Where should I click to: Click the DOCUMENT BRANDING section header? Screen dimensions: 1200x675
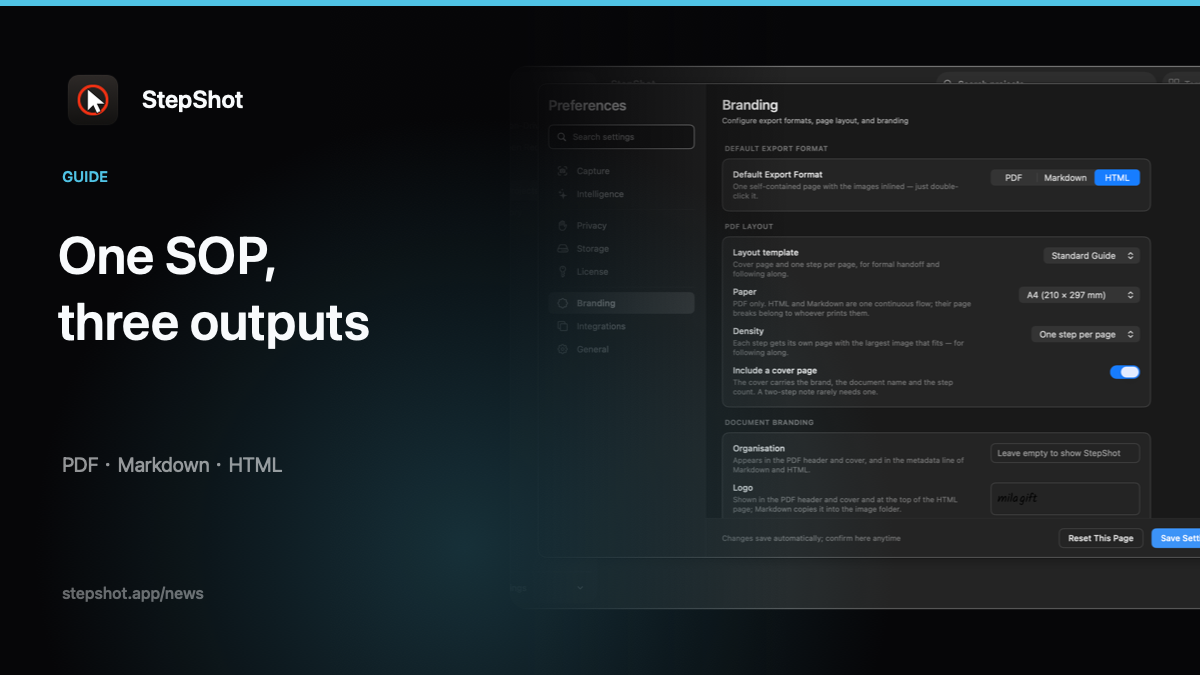[769, 422]
